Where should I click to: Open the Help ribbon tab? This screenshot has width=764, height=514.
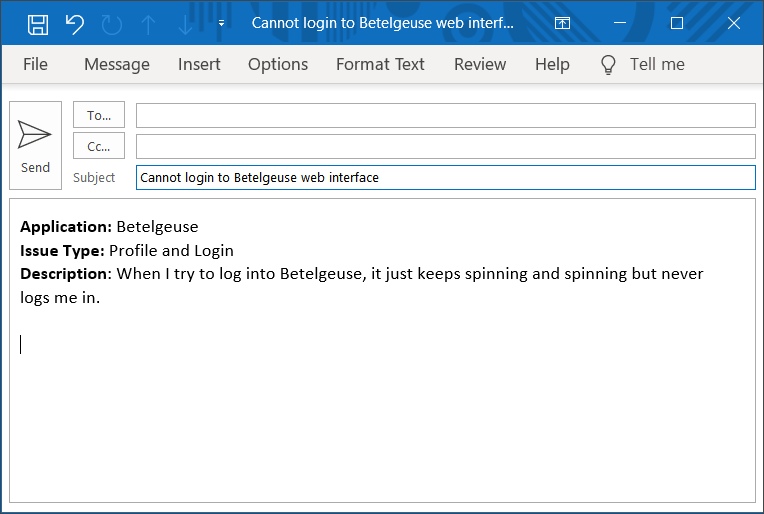click(552, 64)
